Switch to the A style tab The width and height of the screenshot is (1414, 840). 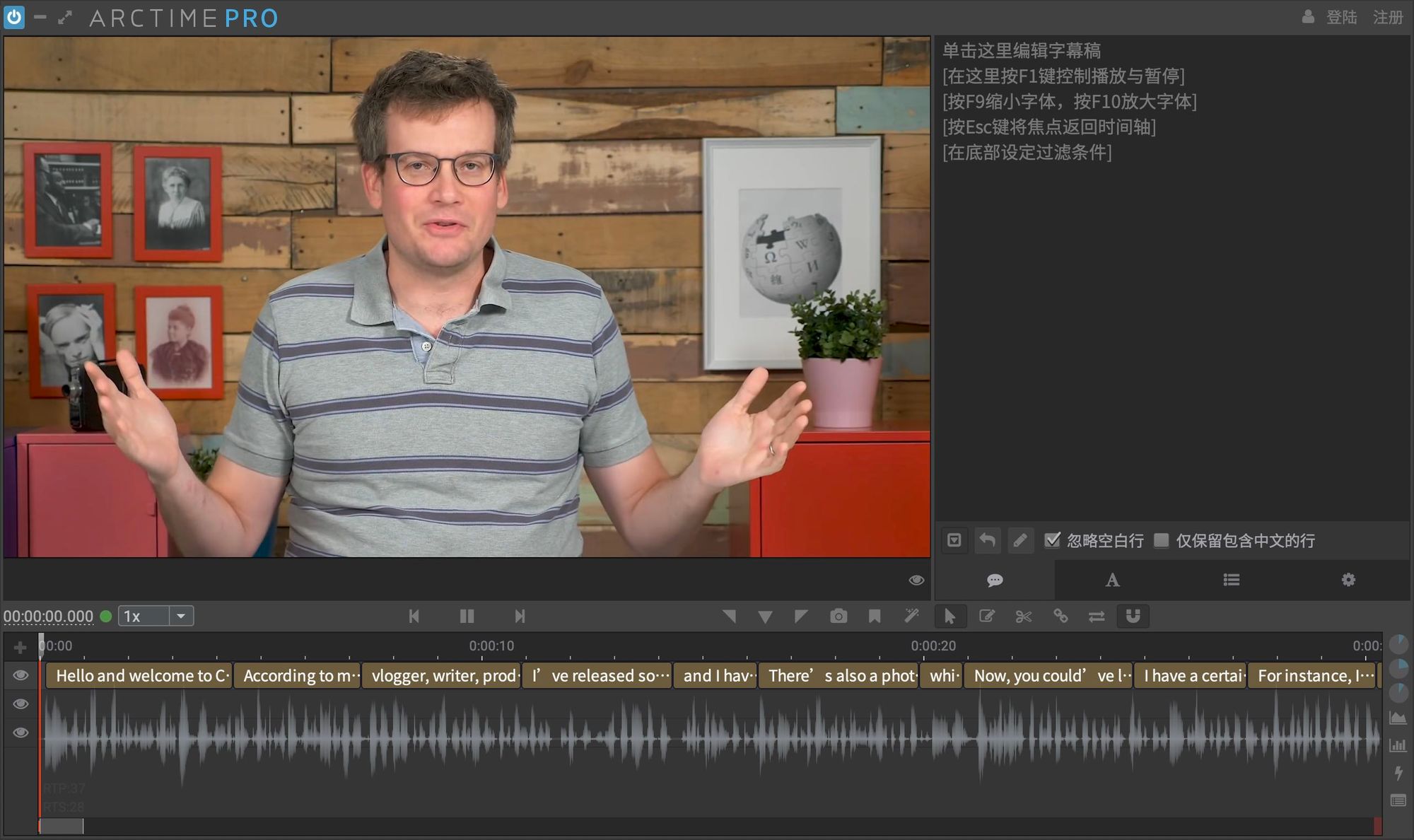[1112, 581]
